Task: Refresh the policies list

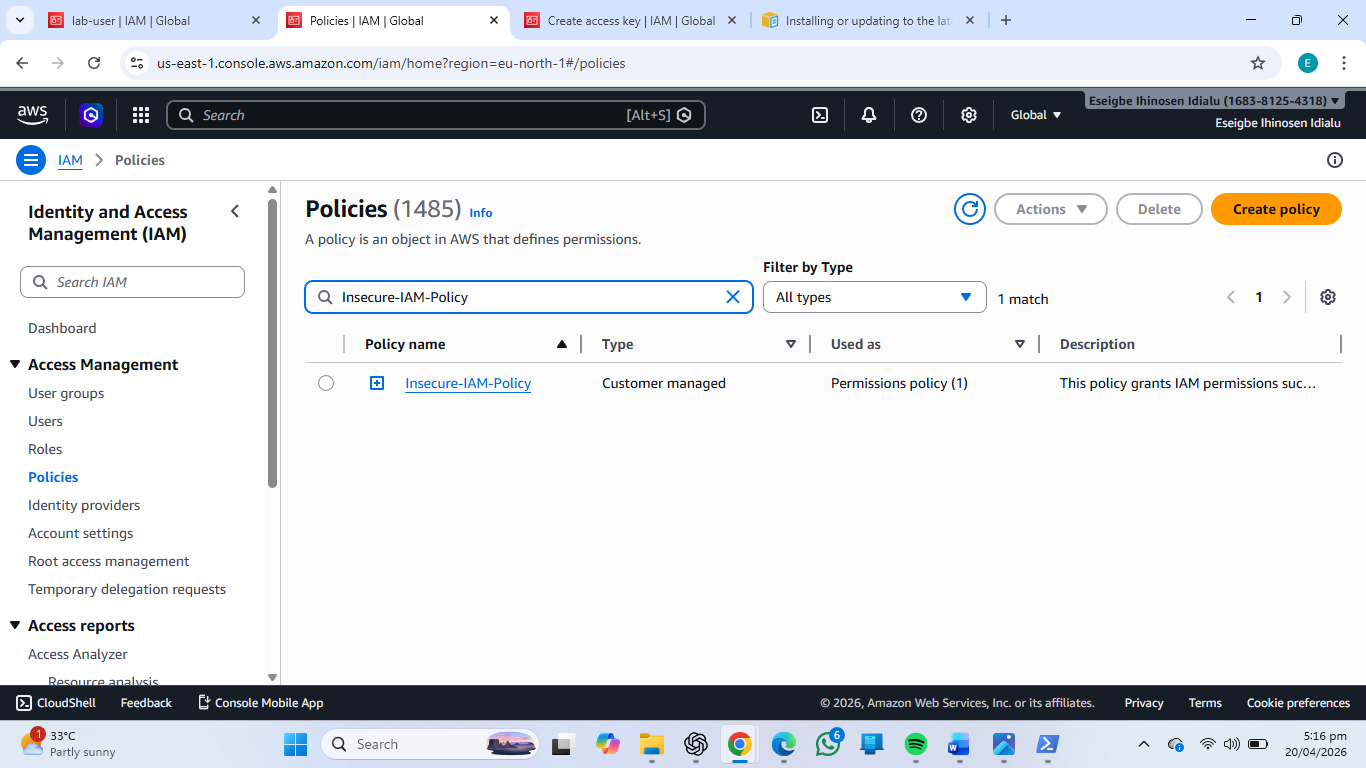Action: point(970,209)
